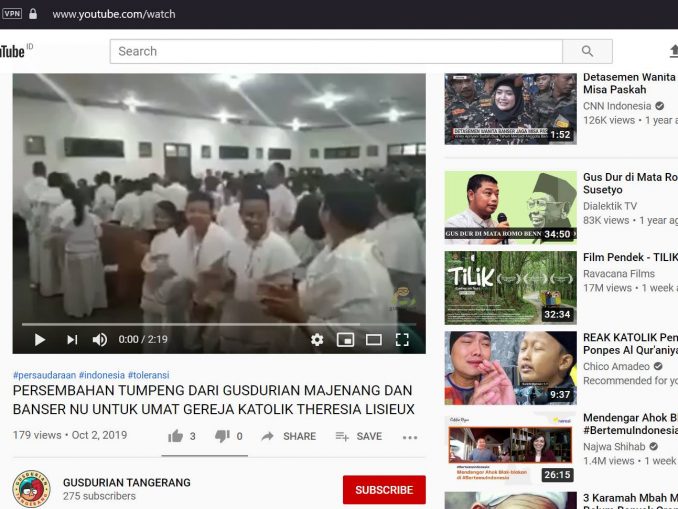This screenshot has width=678, height=509.
Task: Click the #persaudaraan hashtag
Action: [45, 375]
